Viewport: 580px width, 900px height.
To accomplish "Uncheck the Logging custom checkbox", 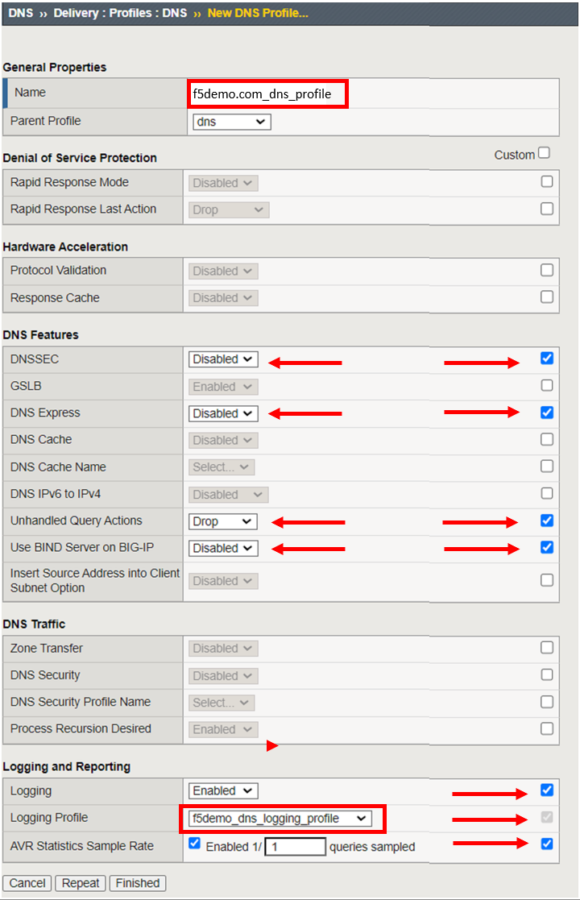I will [546, 789].
